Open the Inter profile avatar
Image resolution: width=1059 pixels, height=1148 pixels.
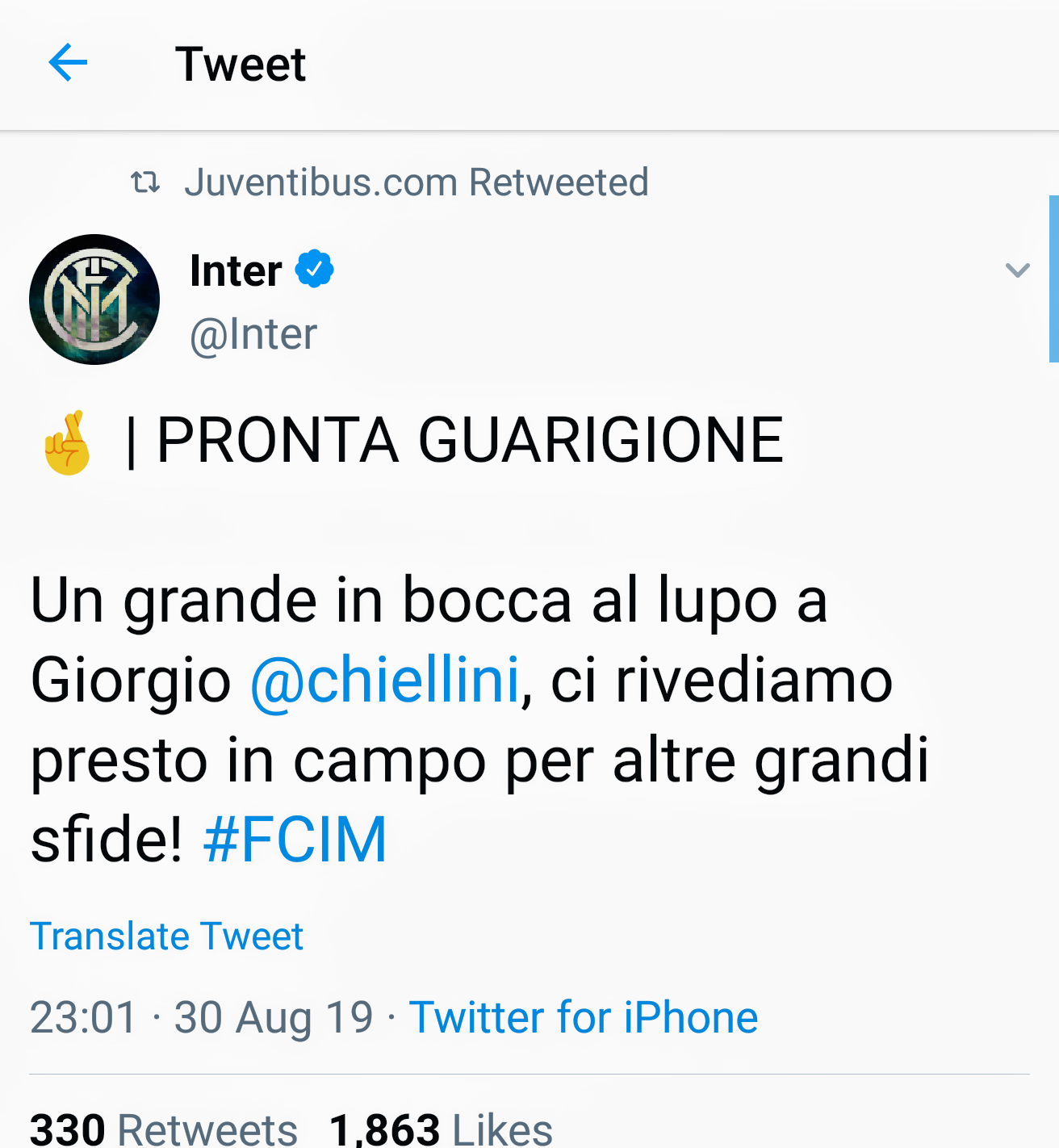94,300
